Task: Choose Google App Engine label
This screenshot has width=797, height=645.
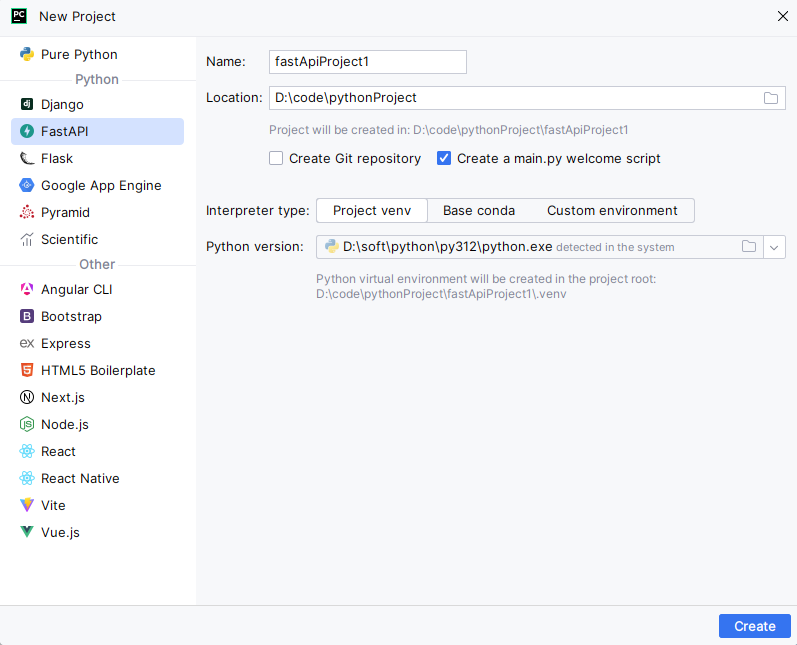Action: pos(101,186)
